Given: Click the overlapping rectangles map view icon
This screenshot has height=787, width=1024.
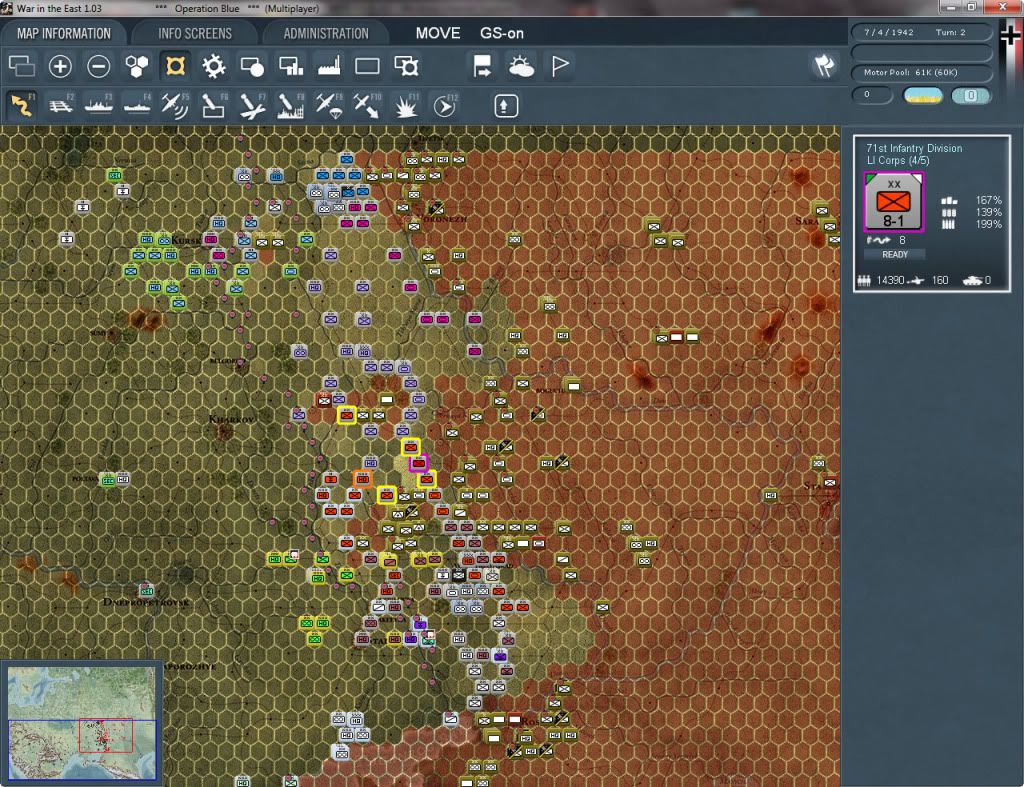Looking at the screenshot, I should 22,66.
